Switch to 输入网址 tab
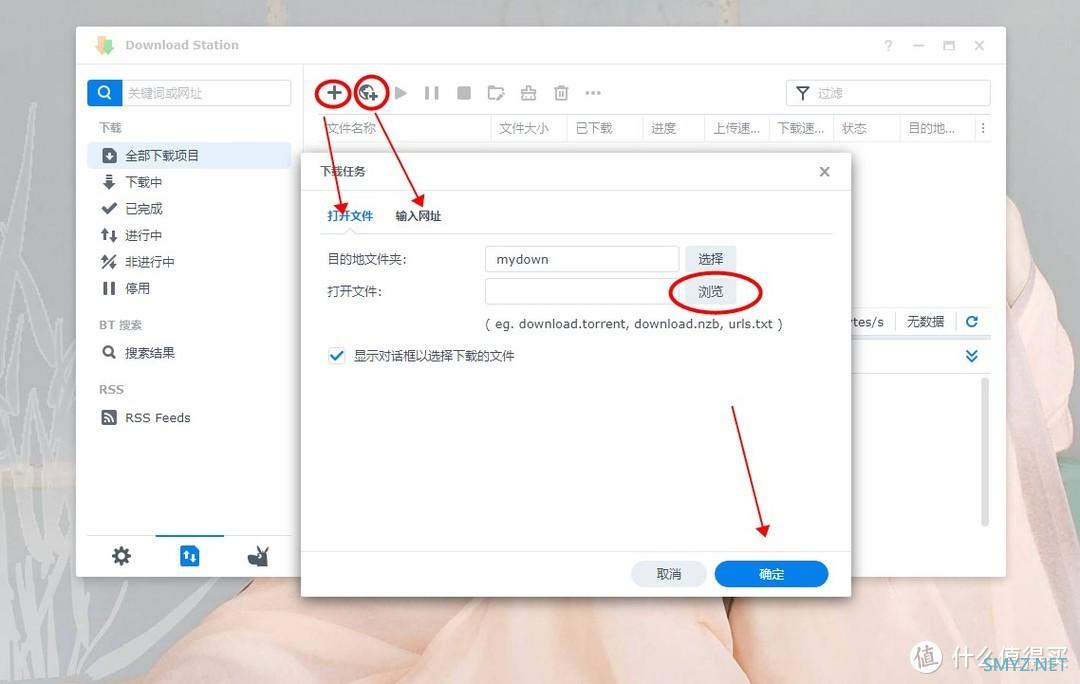Viewport: 1080px width, 684px height. (x=418, y=216)
